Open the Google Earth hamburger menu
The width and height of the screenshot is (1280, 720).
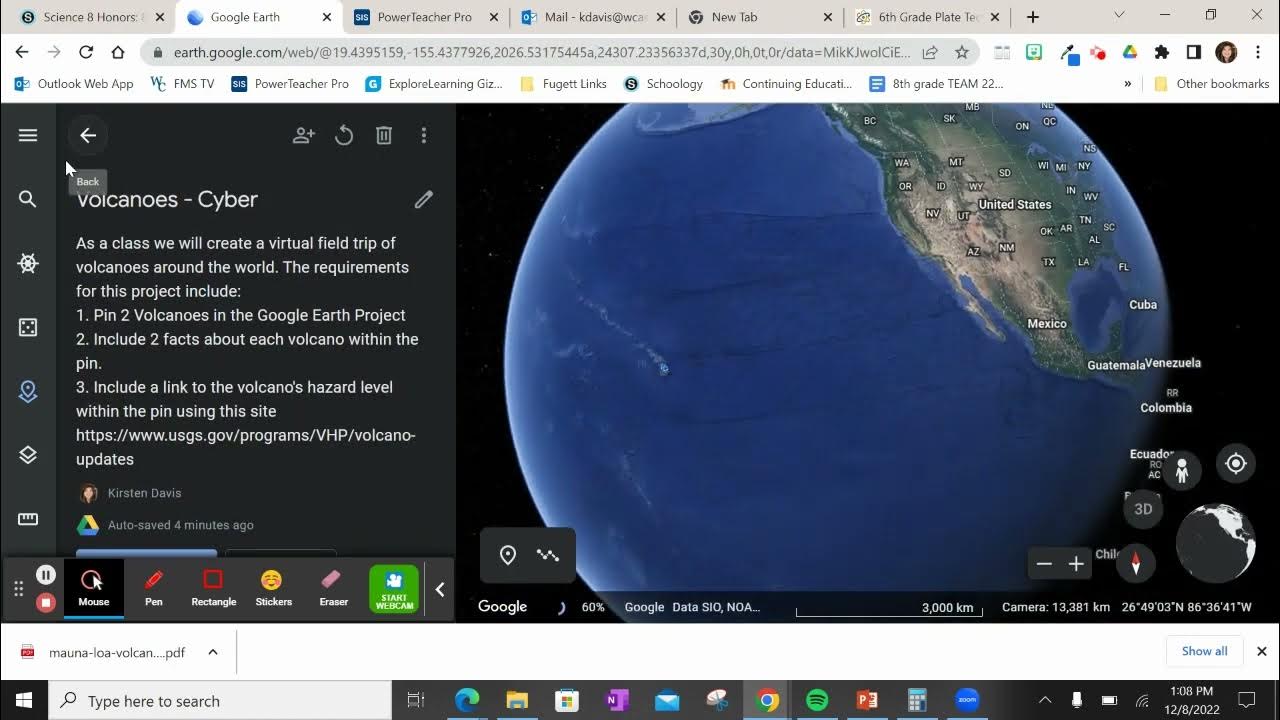(x=28, y=135)
